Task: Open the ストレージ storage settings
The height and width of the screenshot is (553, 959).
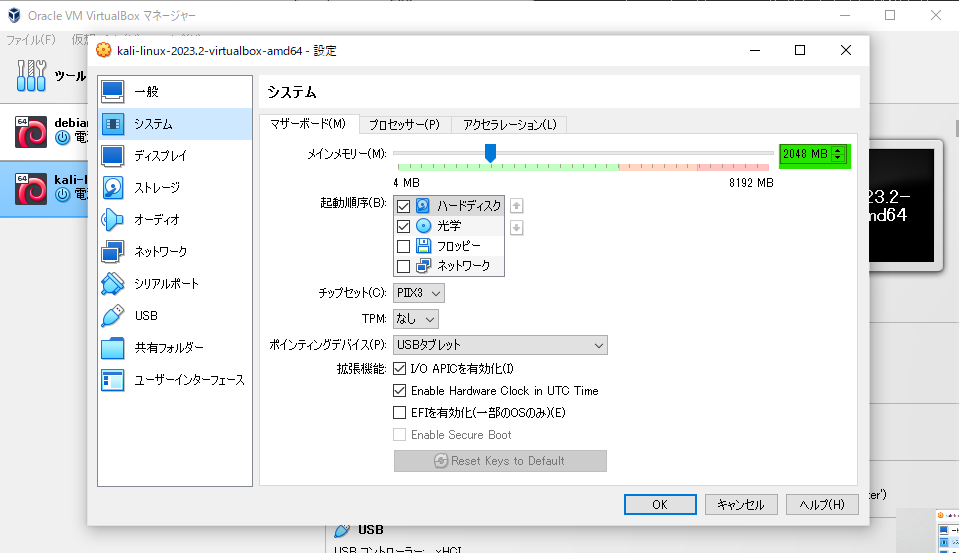Action: point(175,188)
